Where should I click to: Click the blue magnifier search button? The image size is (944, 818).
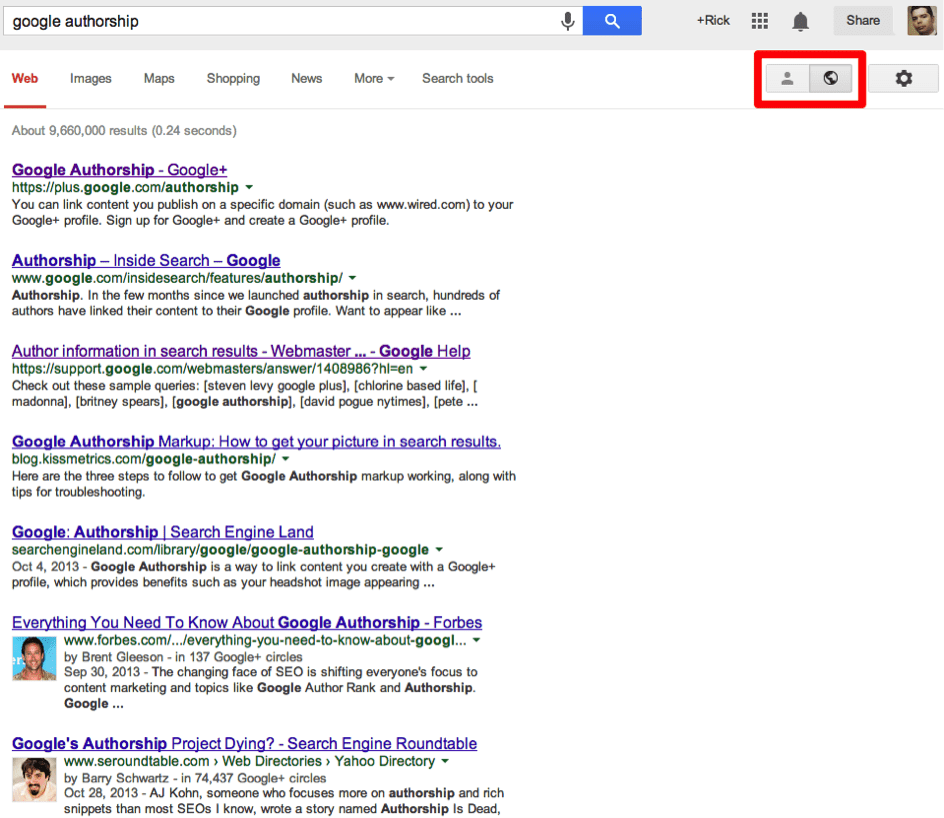coord(612,21)
